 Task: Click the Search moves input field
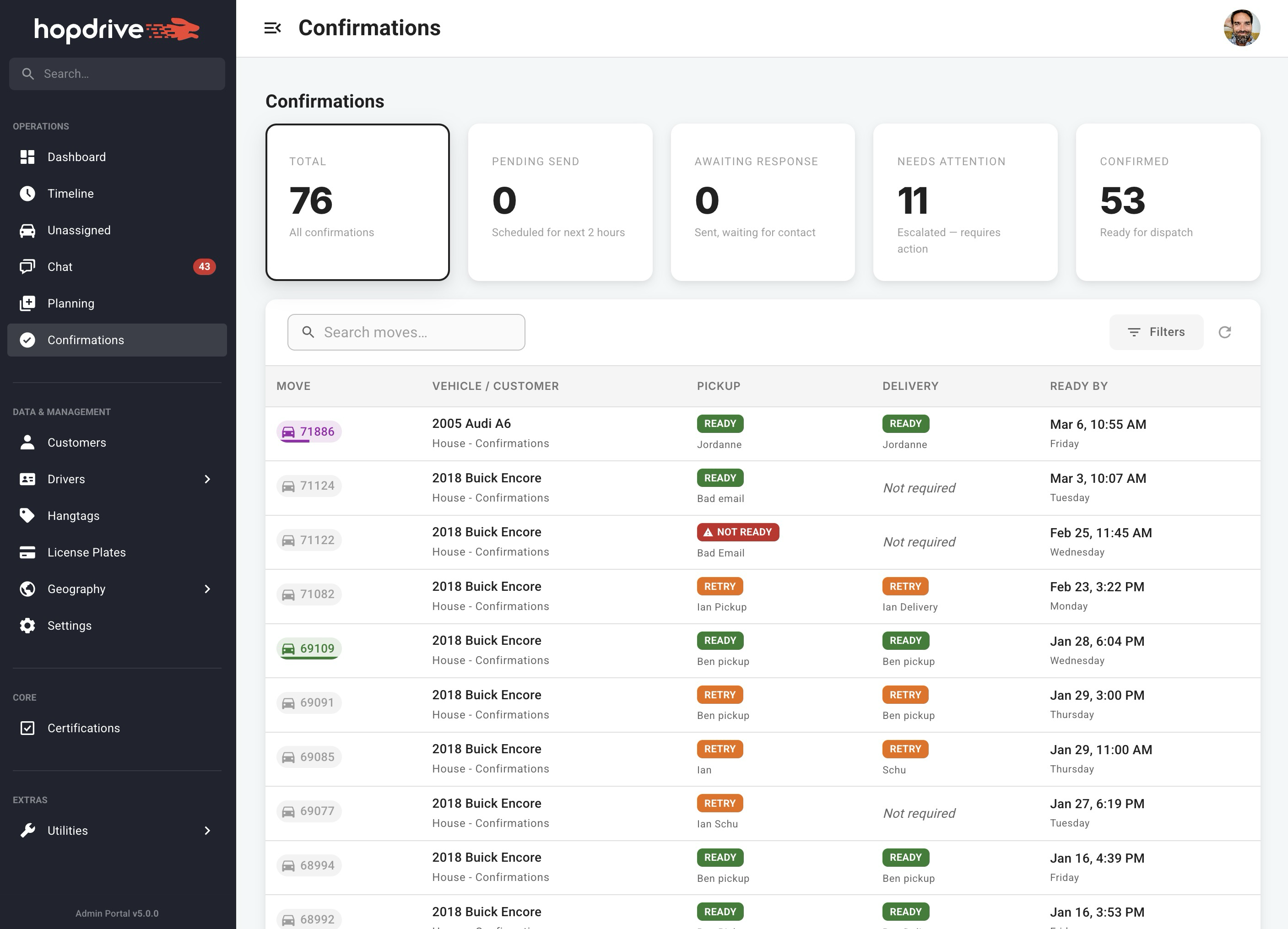click(406, 332)
